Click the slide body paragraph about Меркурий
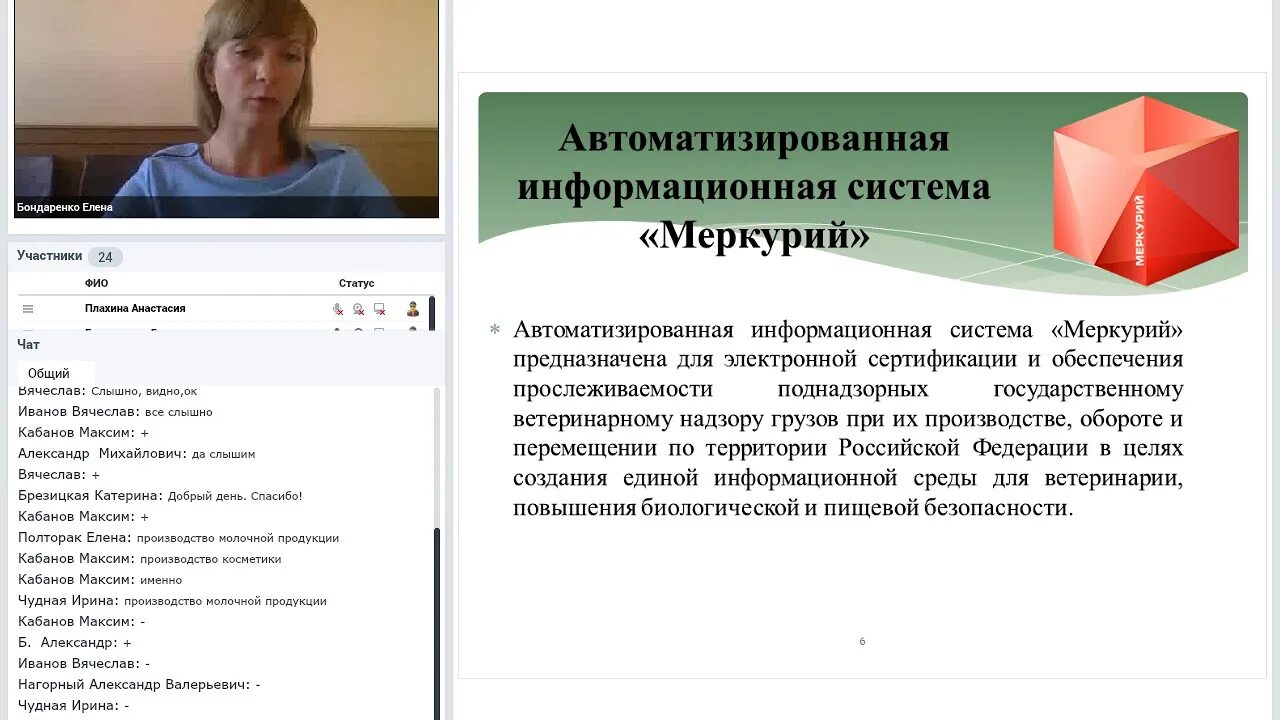Screen dimensions: 1280x720 point(848,419)
